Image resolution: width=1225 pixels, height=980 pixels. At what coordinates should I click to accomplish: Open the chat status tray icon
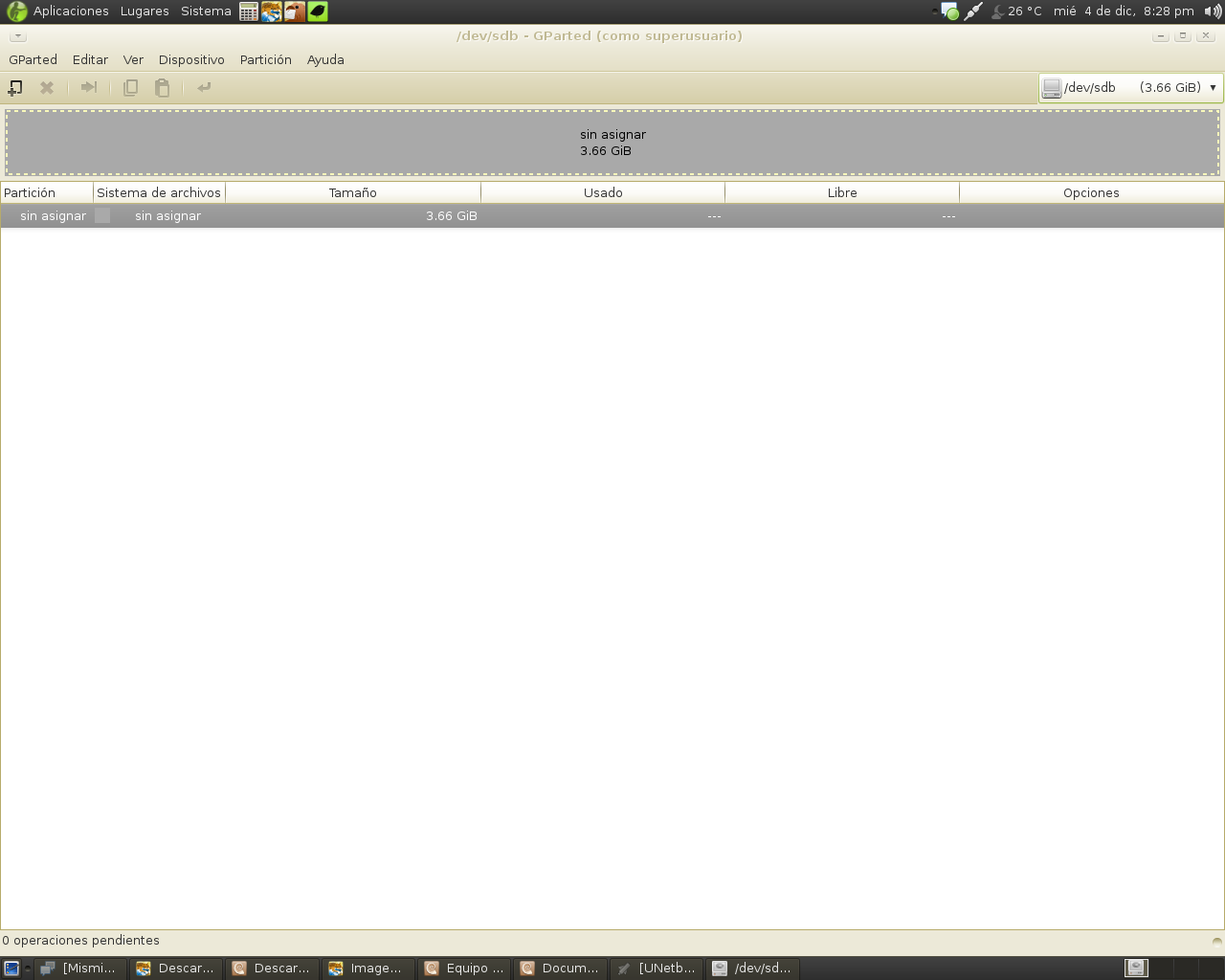click(949, 11)
